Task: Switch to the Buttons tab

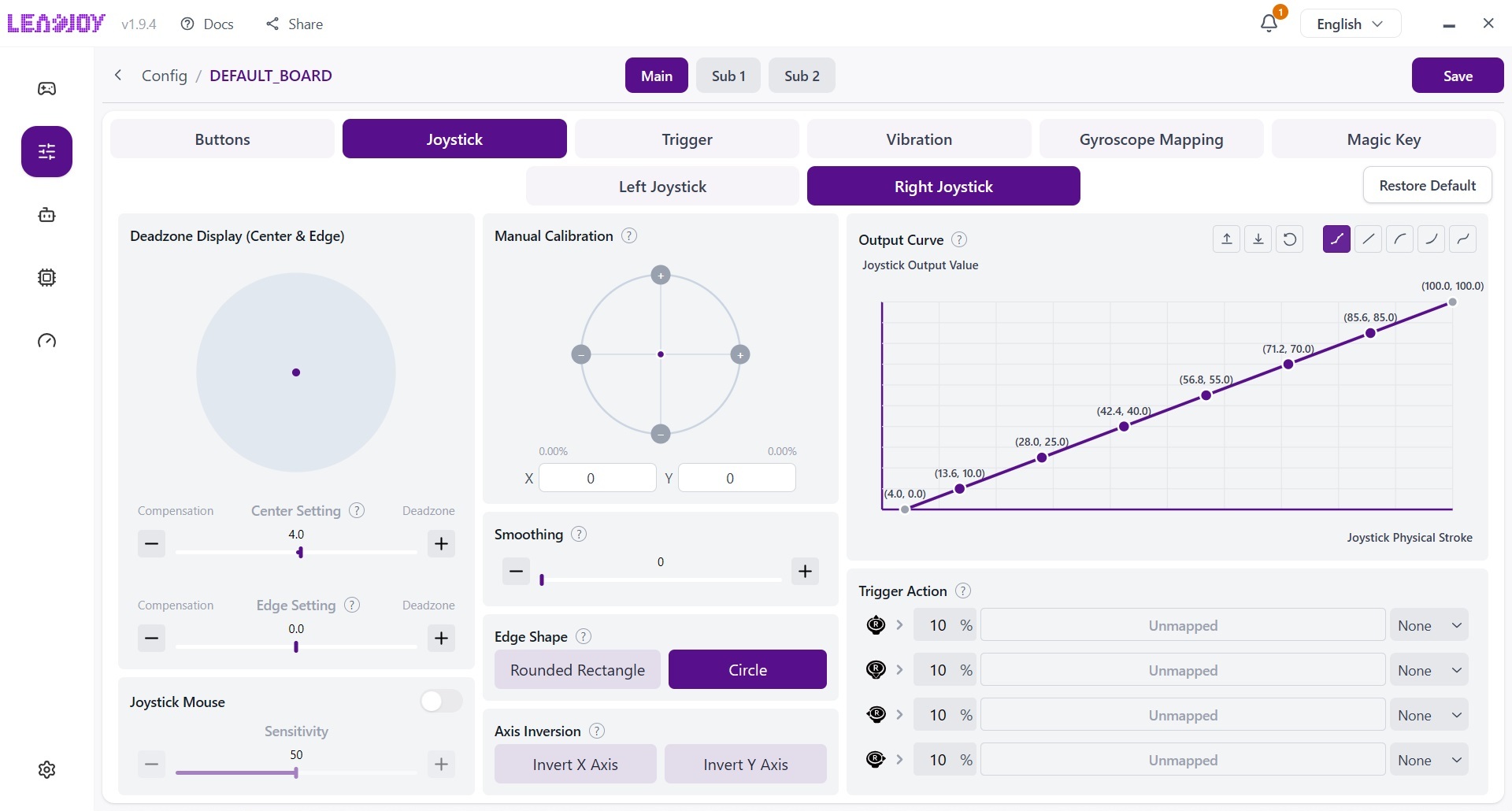Action: (222, 139)
